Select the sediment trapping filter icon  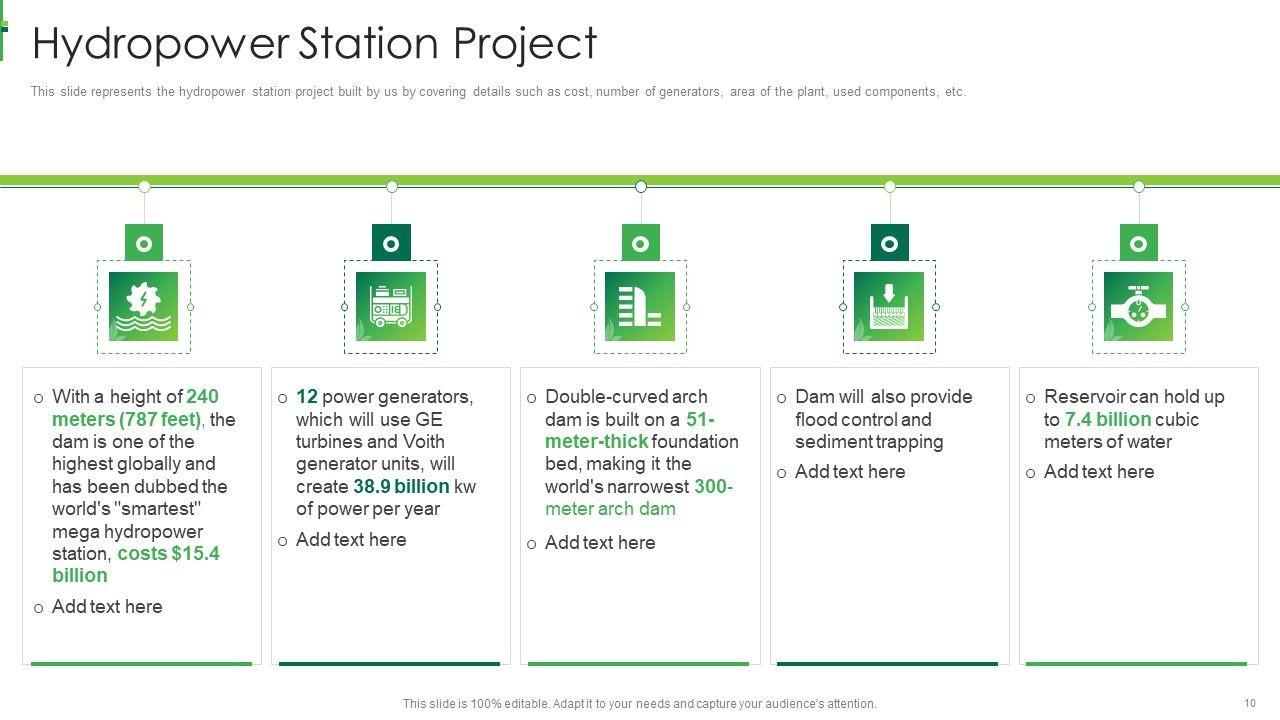(889, 306)
